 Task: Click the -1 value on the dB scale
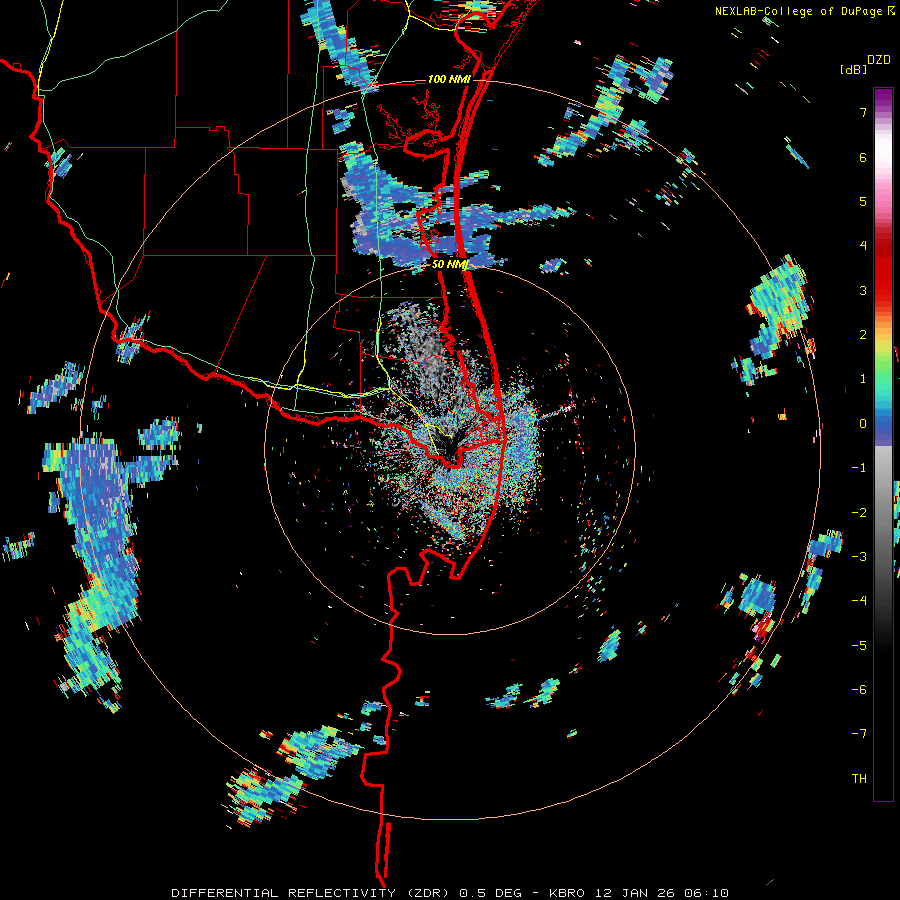click(859, 467)
